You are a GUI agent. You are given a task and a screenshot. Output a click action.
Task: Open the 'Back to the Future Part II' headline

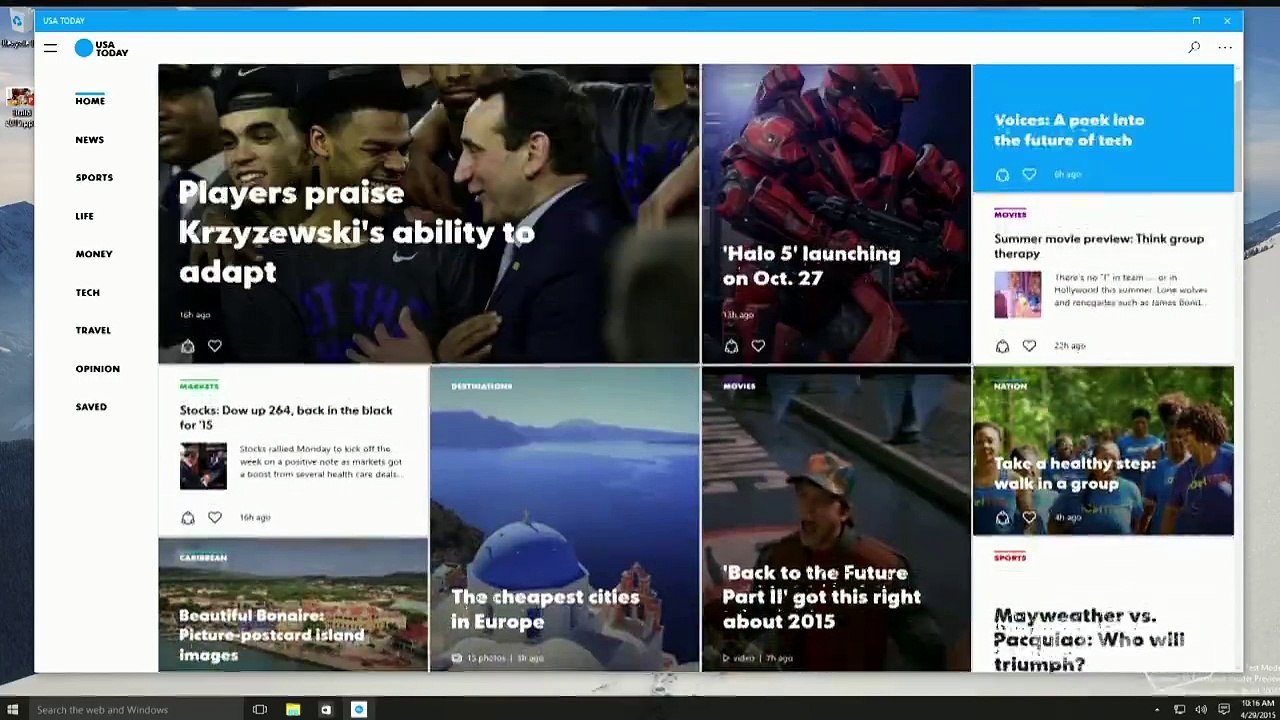pyautogui.click(x=821, y=597)
